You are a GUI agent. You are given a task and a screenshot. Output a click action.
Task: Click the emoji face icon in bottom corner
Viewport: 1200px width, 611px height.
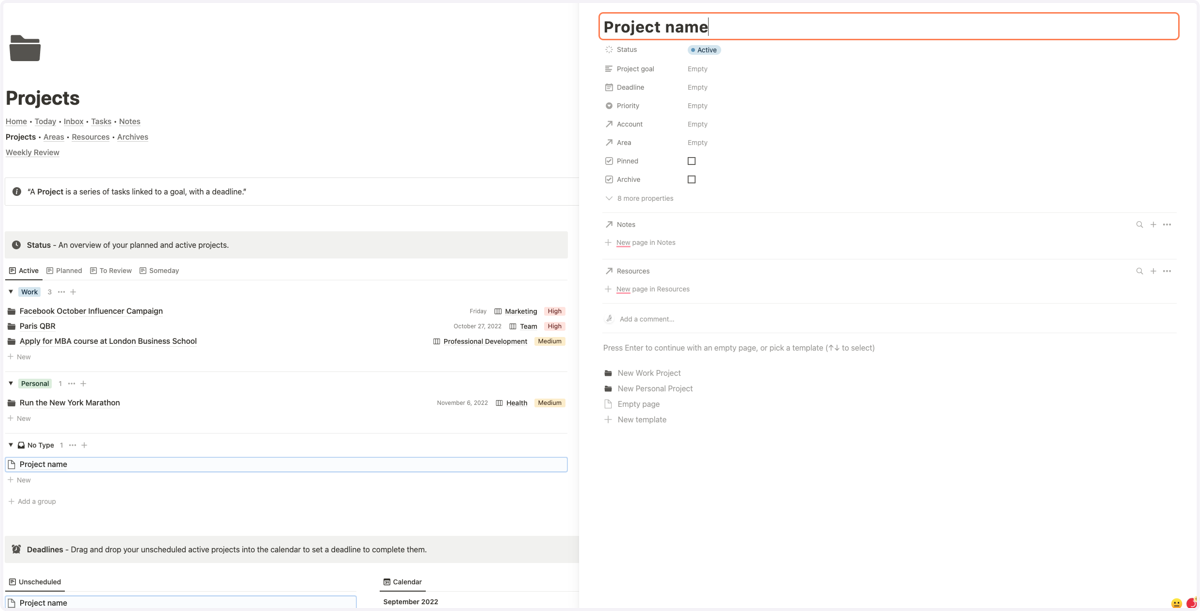point(1176,603)
